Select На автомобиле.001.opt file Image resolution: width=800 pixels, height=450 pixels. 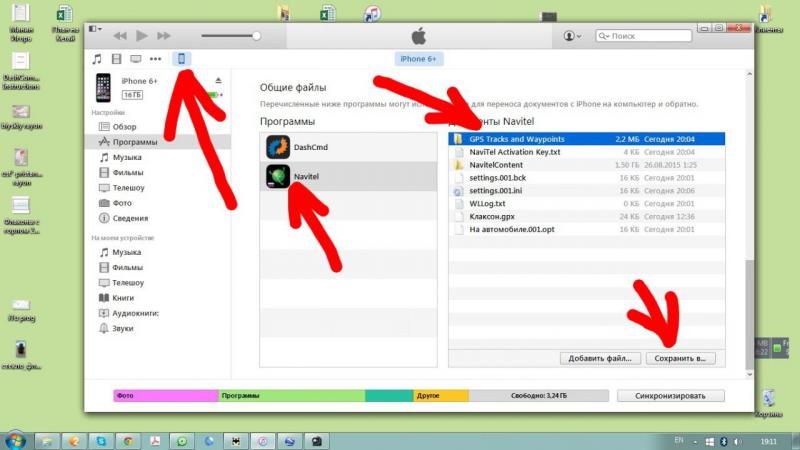(587, 229)
